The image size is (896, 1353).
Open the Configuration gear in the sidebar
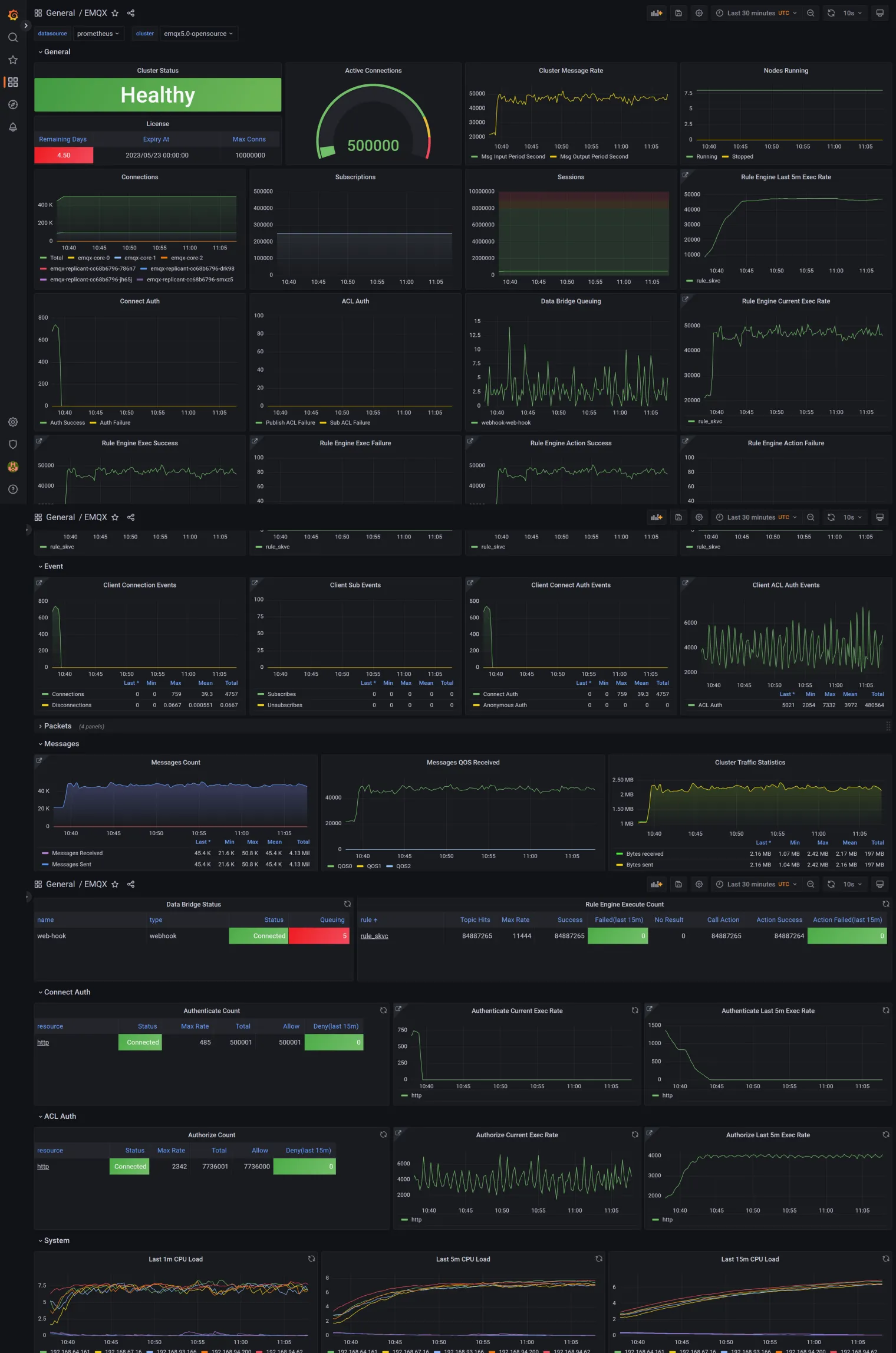click(x=13, y=422)
